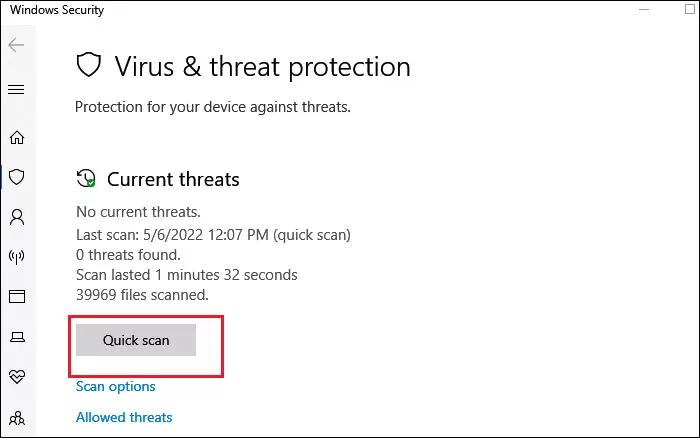Image resolution: width=700 pixels, height=438 pixels.
Task: Open Device performance & health from the sidebar
Action: pyautogui.click(x=17, y=376)
